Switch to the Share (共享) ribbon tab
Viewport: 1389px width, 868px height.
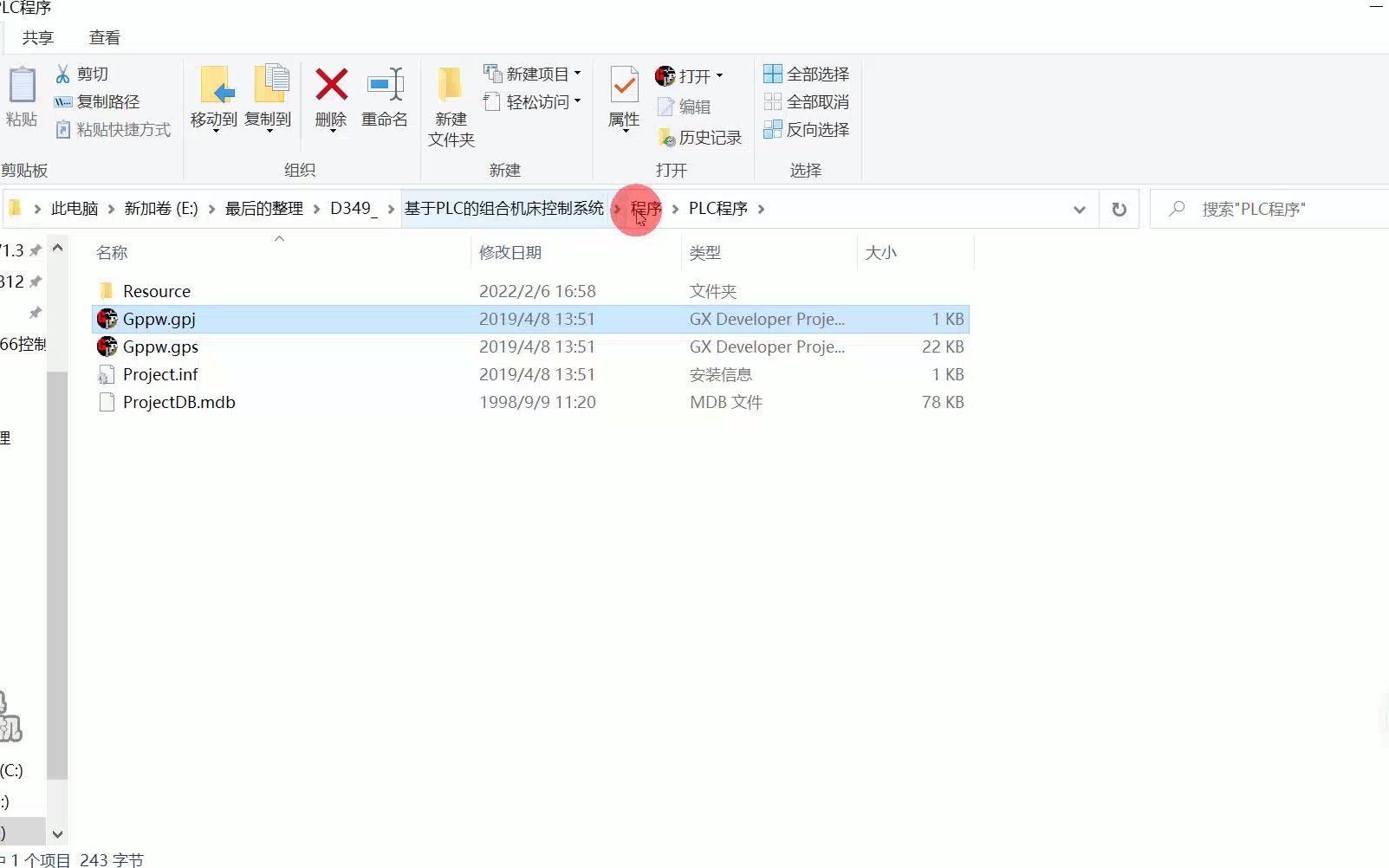tap(38, 37)
